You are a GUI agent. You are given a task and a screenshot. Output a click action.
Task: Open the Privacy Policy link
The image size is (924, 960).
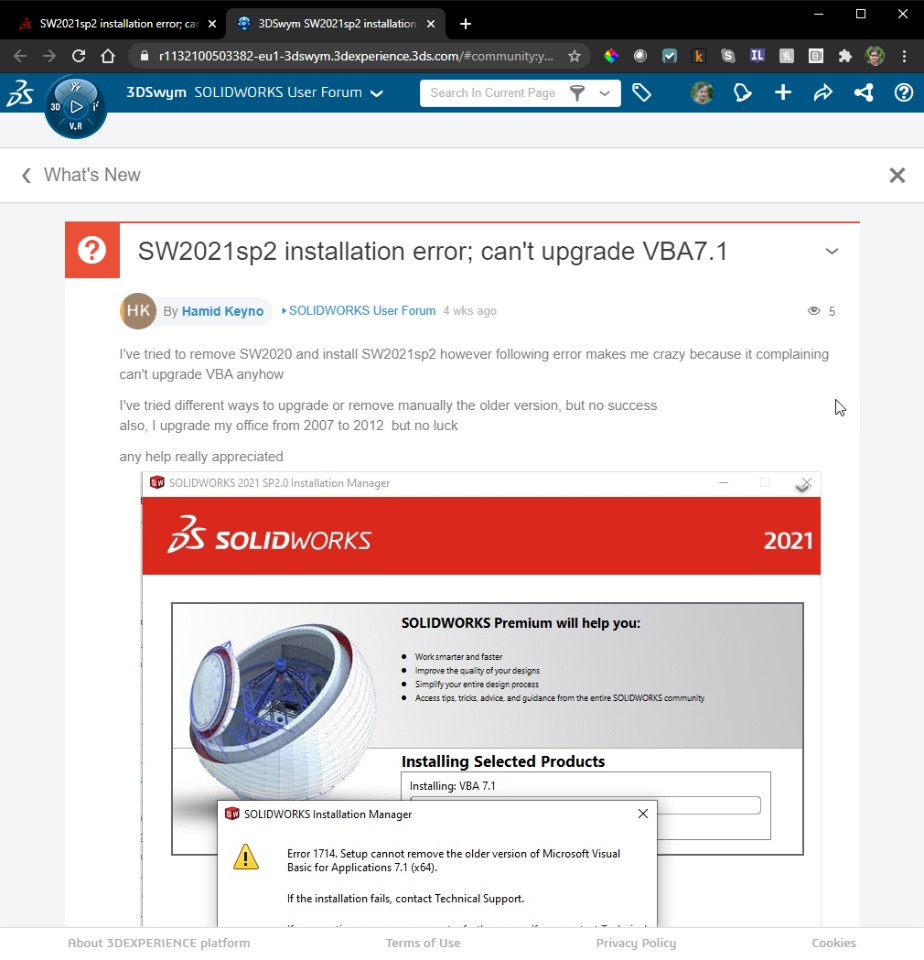pyautogui.click(x=636, y=943)
